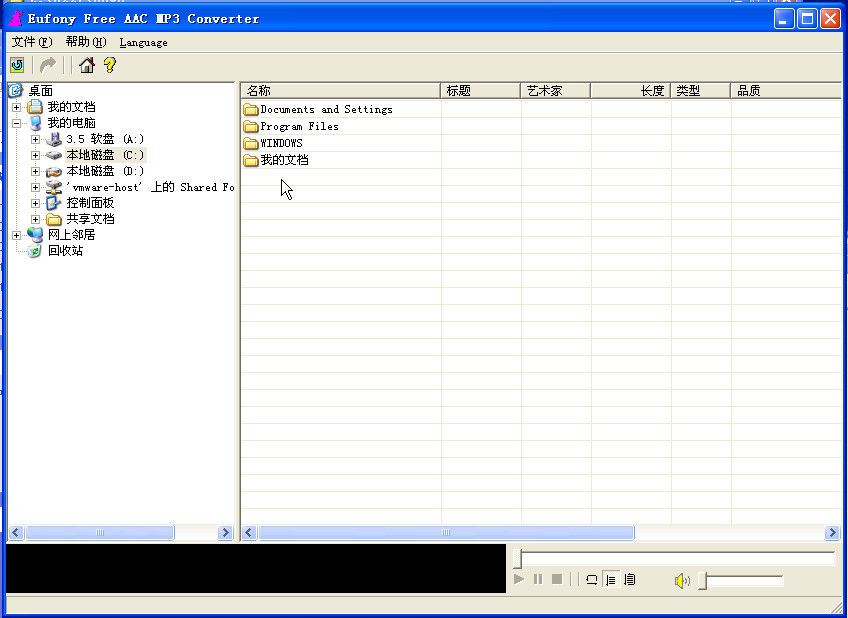Sort by the 类型 column header

[x=700, y=91]
